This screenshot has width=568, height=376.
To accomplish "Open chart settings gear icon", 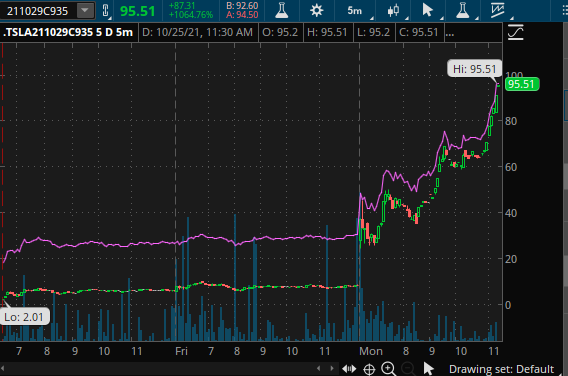I will click(317, 11).
